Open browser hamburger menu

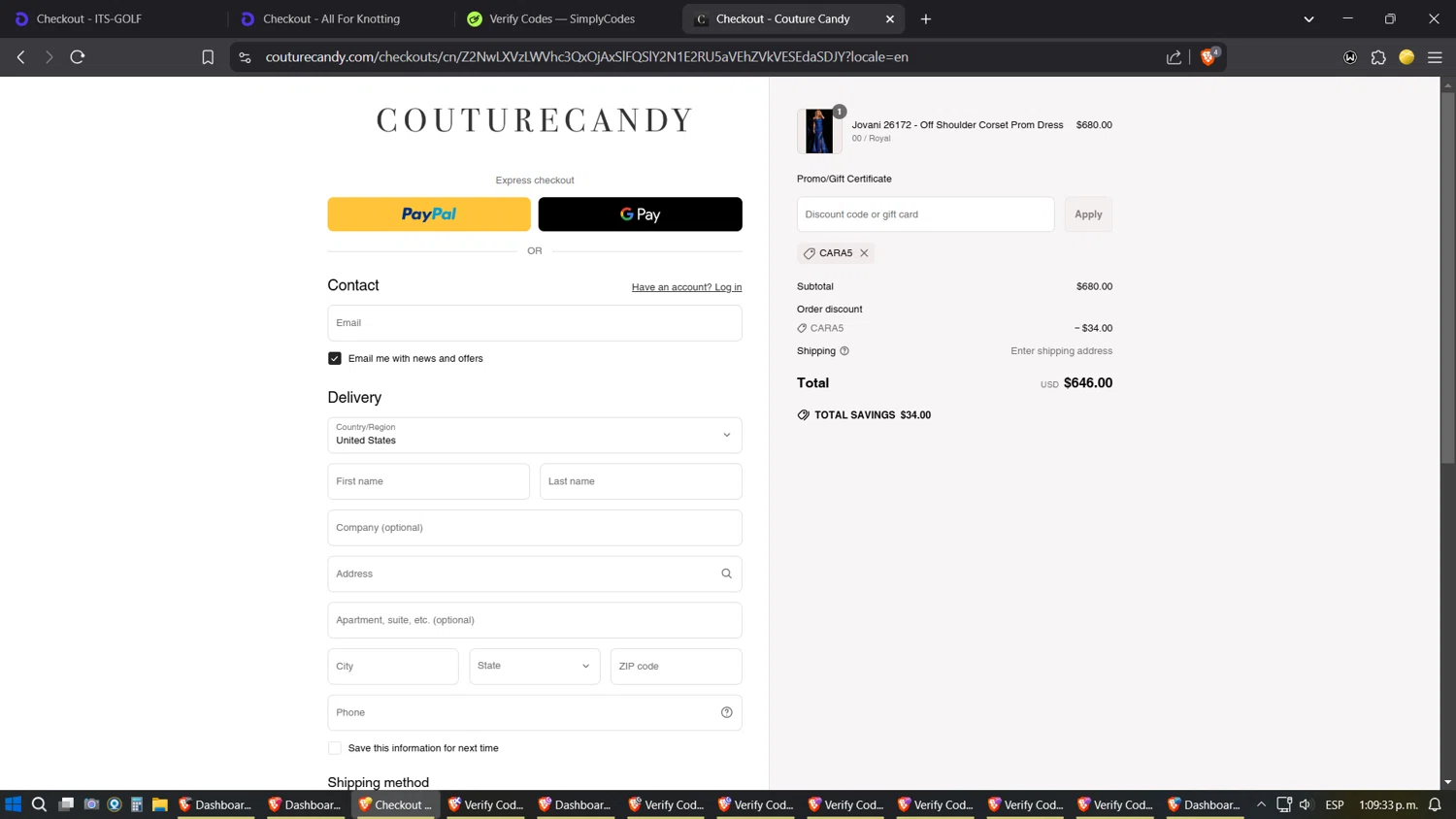coord(1435,57)
